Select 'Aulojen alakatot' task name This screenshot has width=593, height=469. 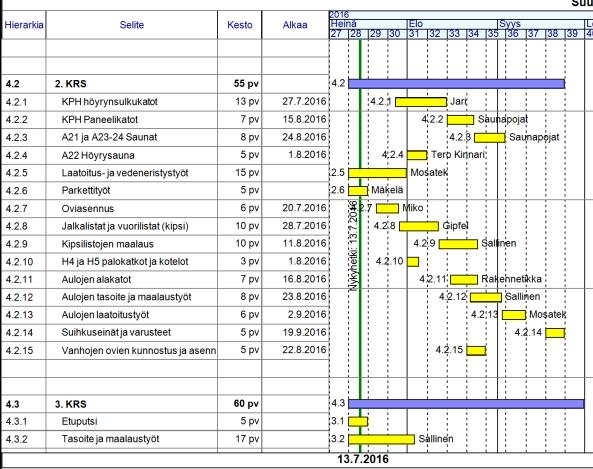(96, 280)
